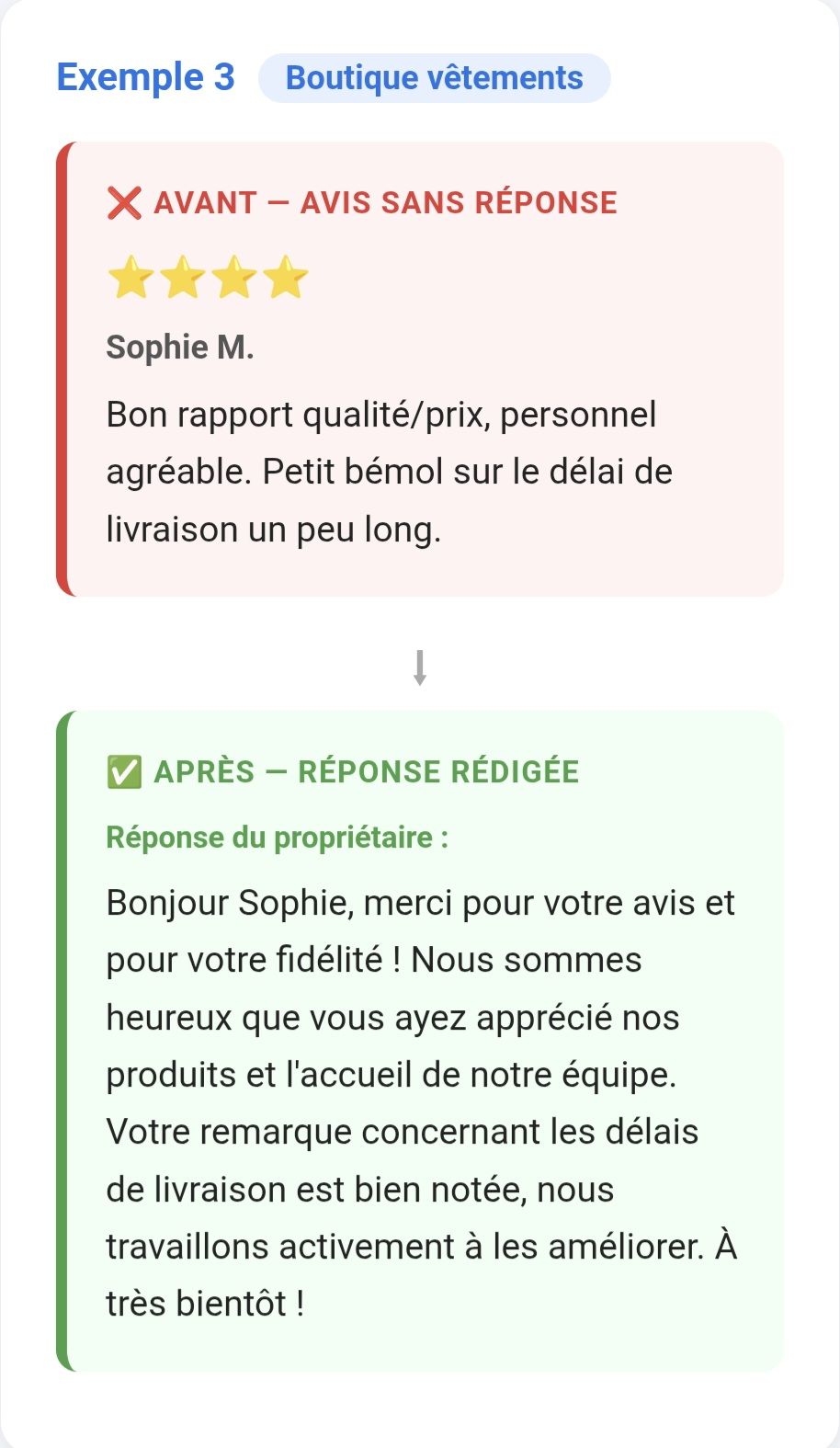Click the green left border of the APRÈS card
Image resolution: width=840 pixels, height=1448 pixels.
pyautogui.click(x=62, y=1041)
